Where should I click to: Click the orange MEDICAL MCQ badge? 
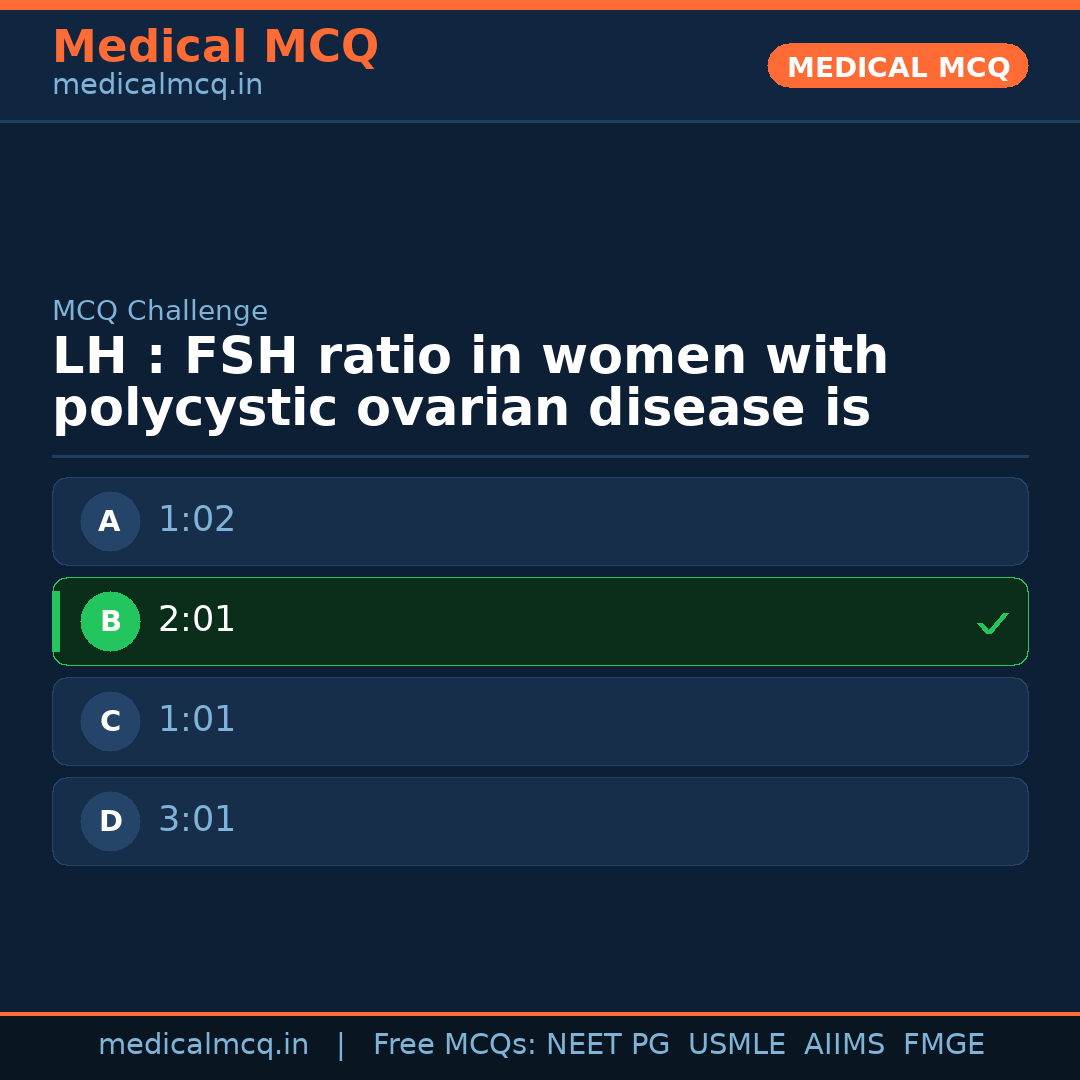pos(897,66)
